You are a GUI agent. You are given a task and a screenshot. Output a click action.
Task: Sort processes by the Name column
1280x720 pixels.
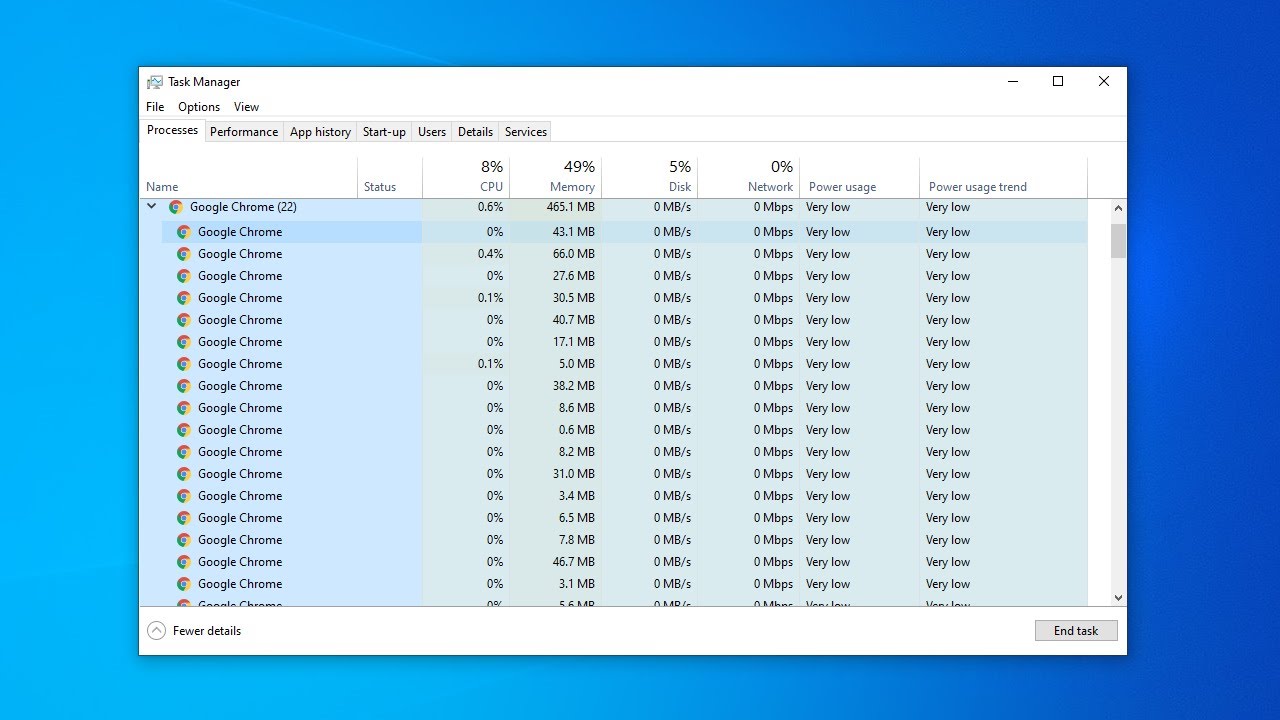click(248, 177)
